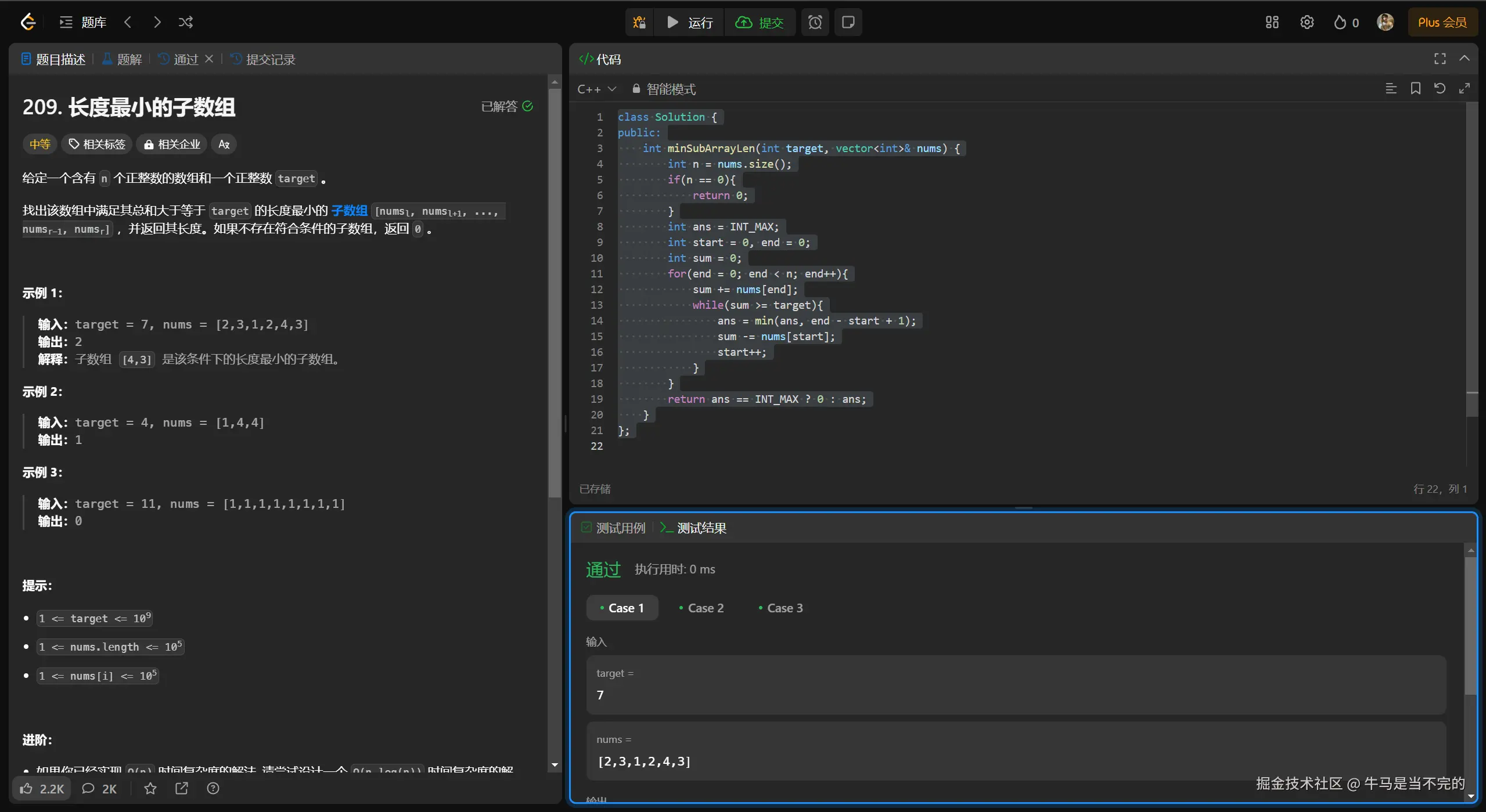Expand the 相关标签 tags section
1486x812 pixels.
pyautogui.click(x=97, y=145)
